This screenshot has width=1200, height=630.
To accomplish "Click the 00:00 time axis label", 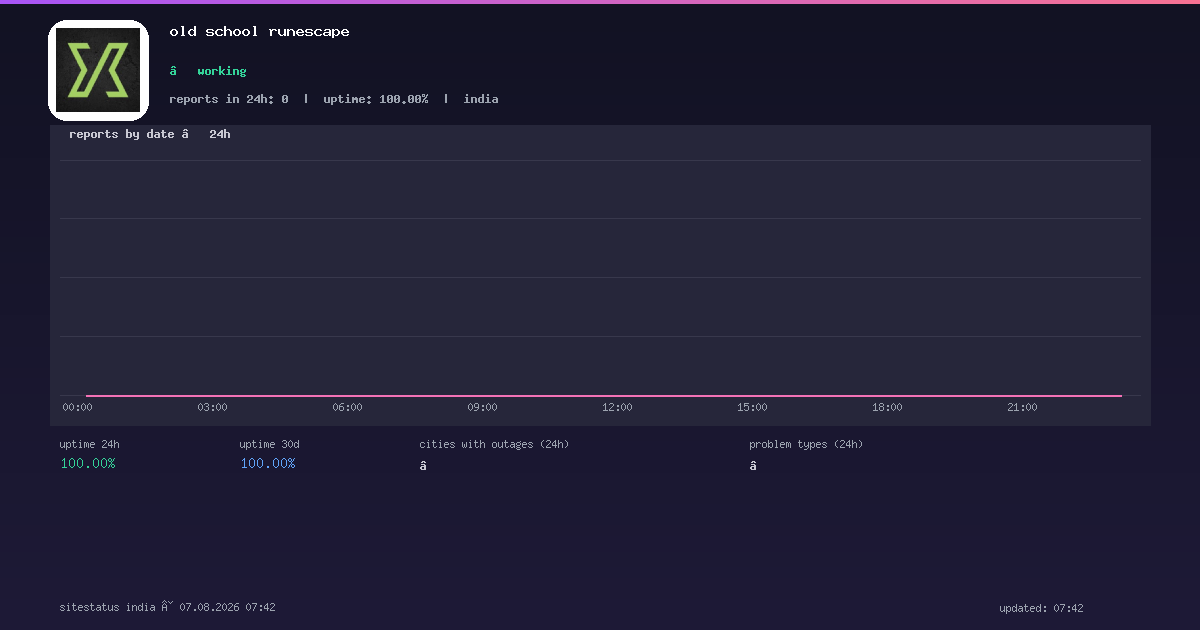I will point(77,407).
